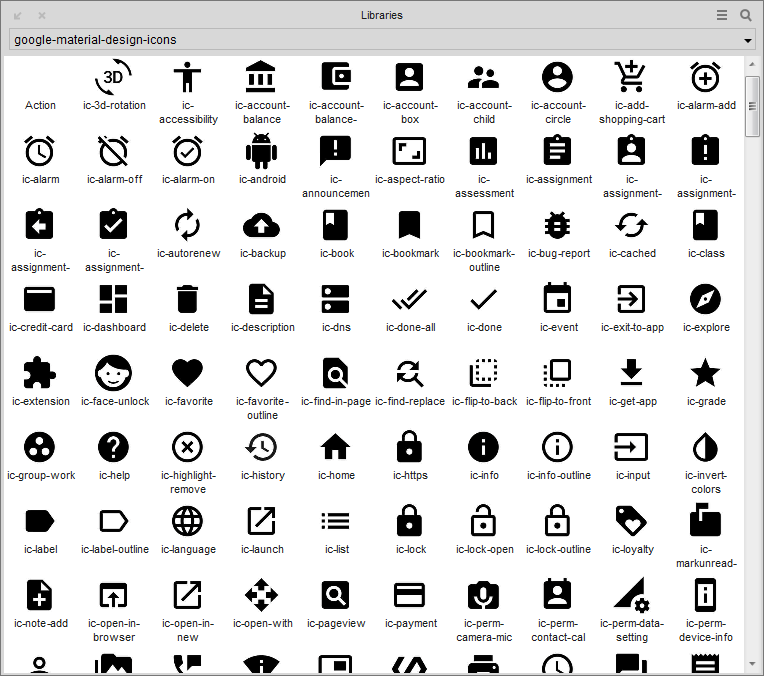Open the google-material-design-icons library dropdown
This screenshot has height=676, width=764.
(x=382, y=40)
